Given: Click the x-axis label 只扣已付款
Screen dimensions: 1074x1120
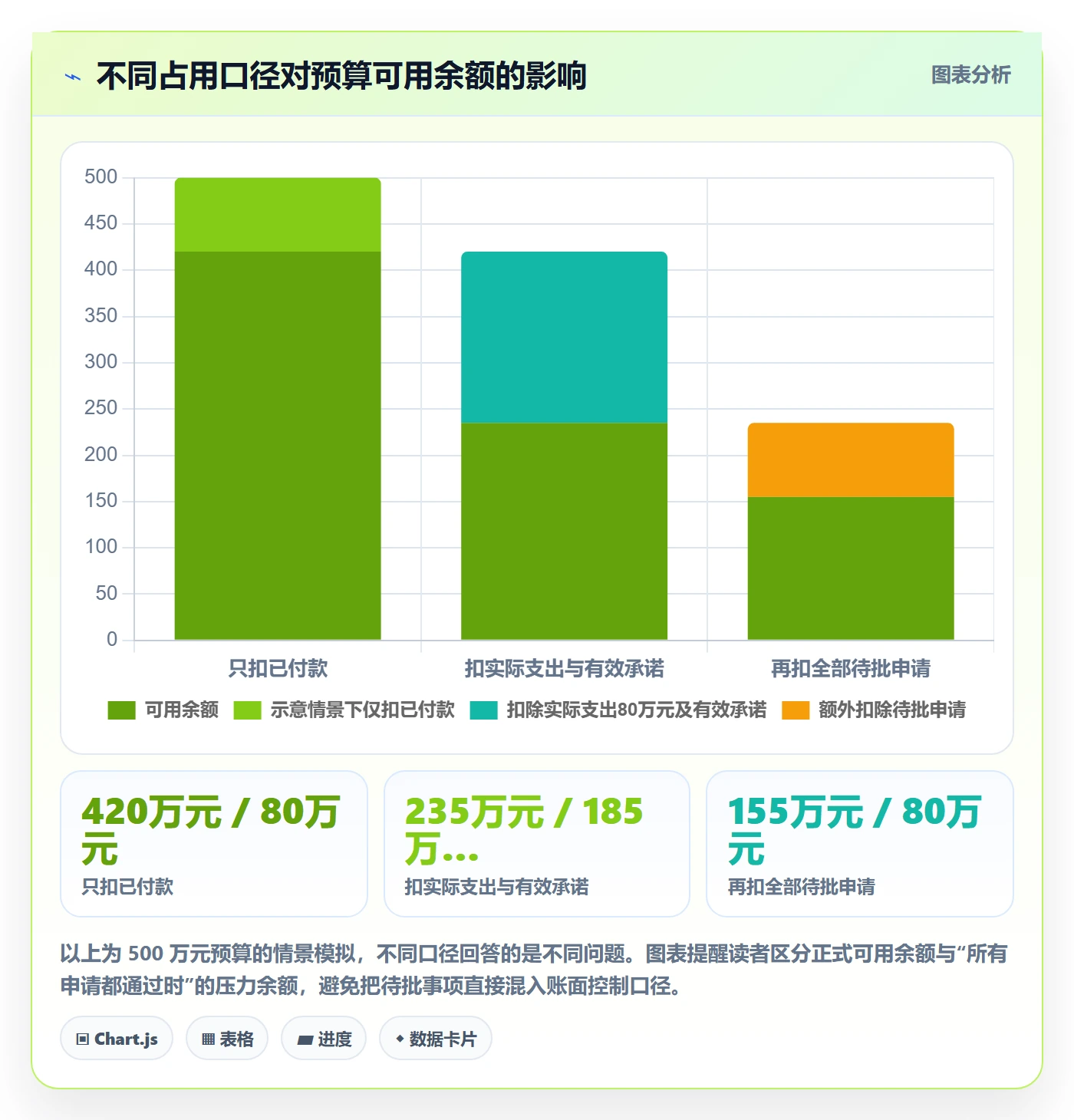Looking at the screenshot, I should [x=278, y=668].
